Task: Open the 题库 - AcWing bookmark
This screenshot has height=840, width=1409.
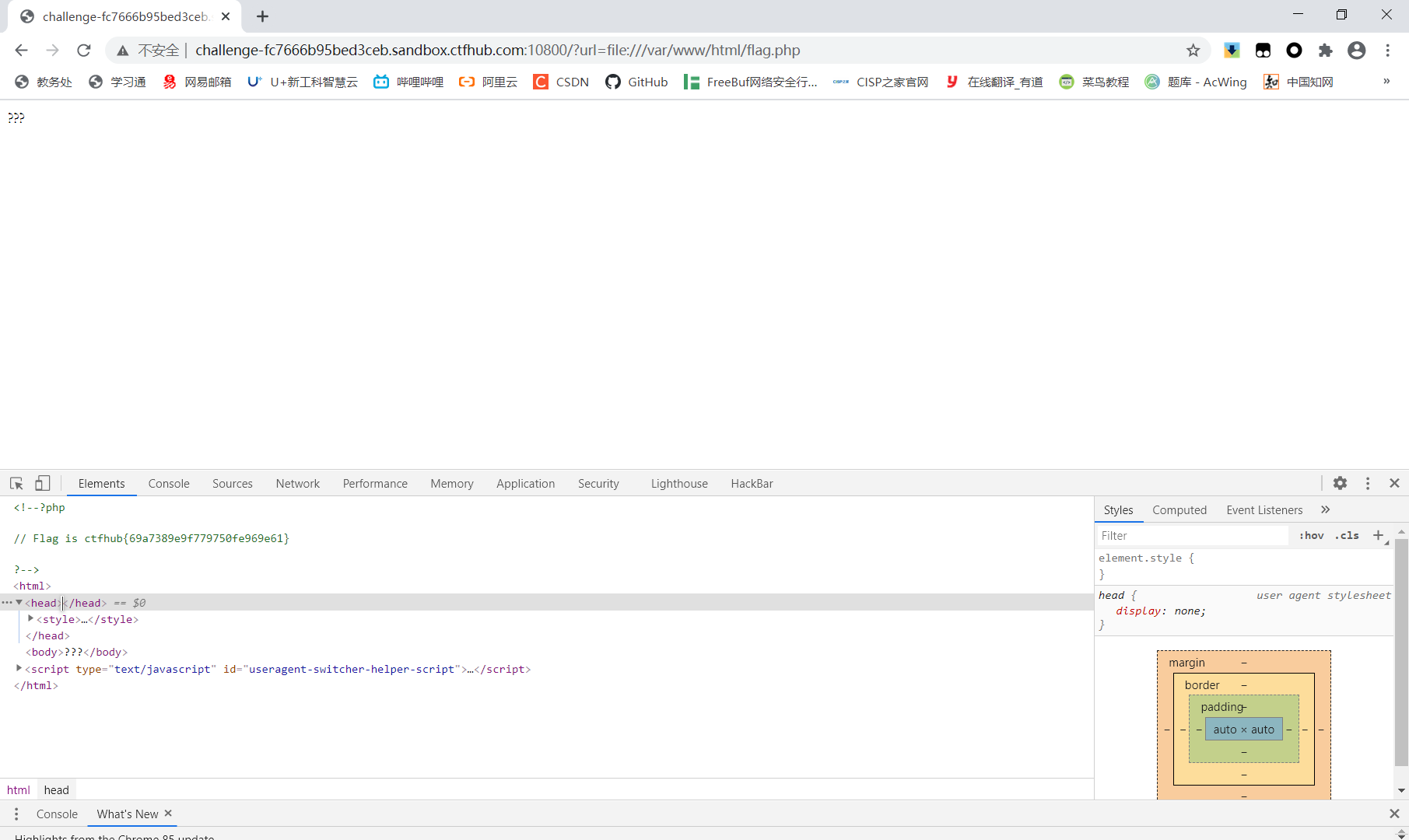Action: (1196, 82)
